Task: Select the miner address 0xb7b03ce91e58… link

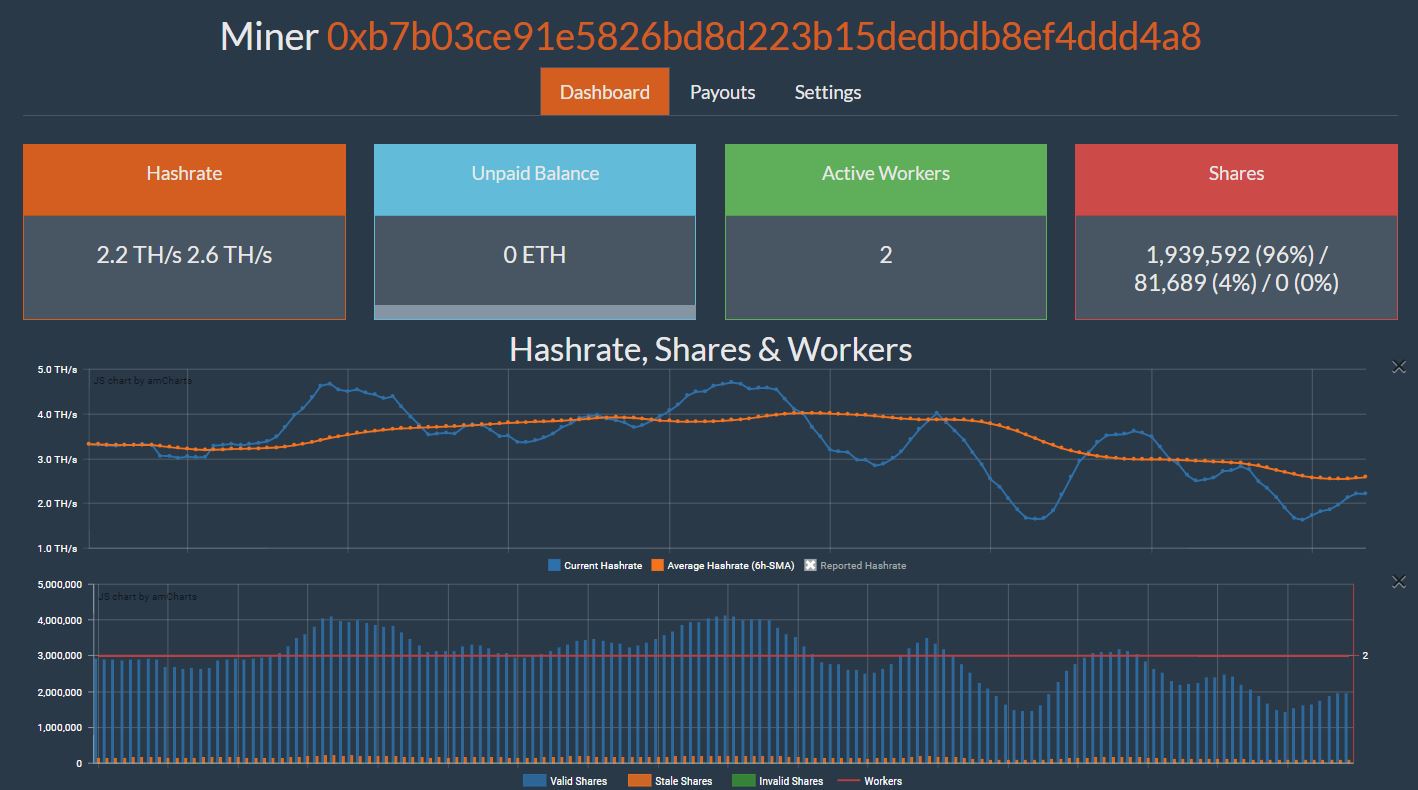Action: (x=764, y=36)
